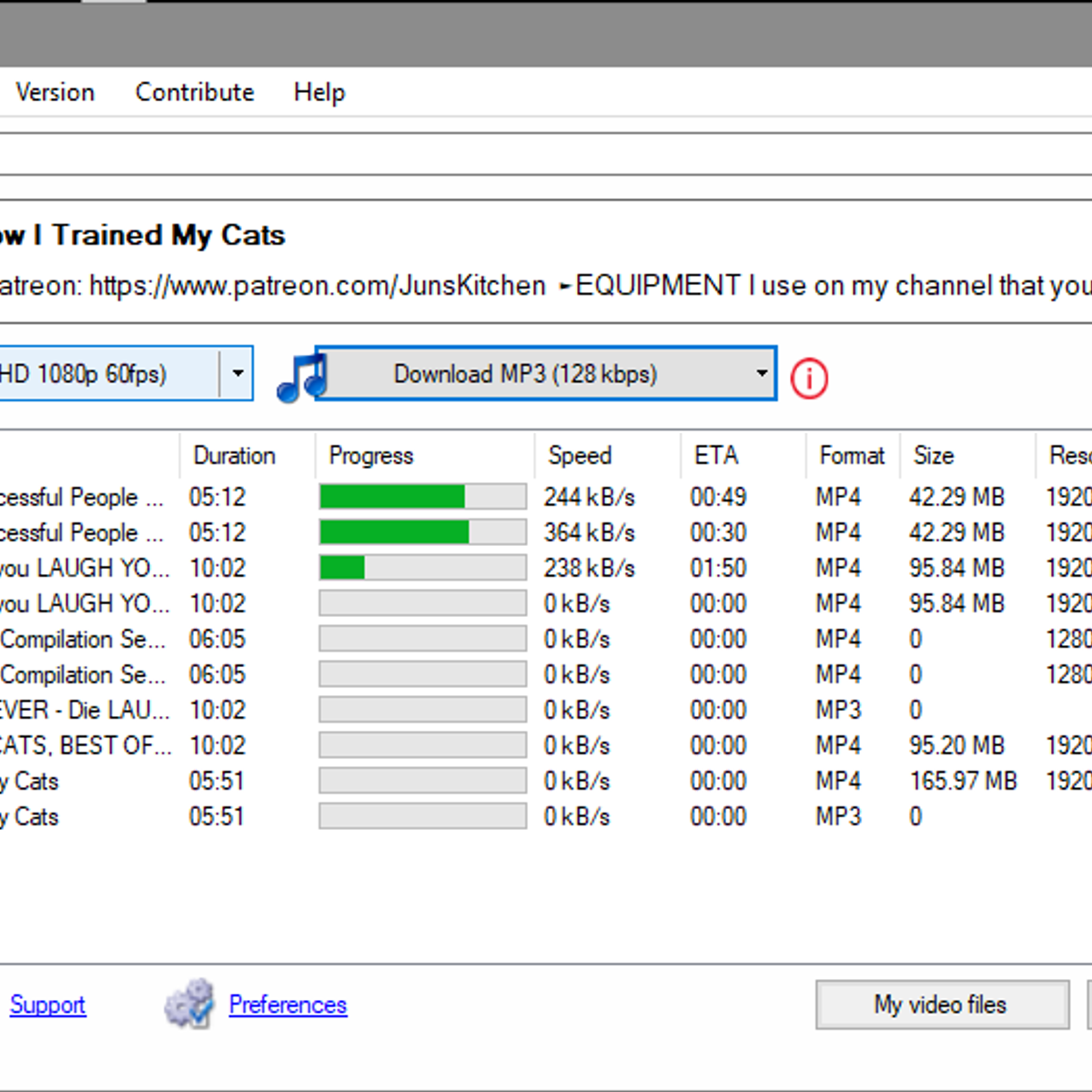Viewport: 1092px width, 1092px height.
Task: Open the Help menu
Action: click(x=319, y=92)
